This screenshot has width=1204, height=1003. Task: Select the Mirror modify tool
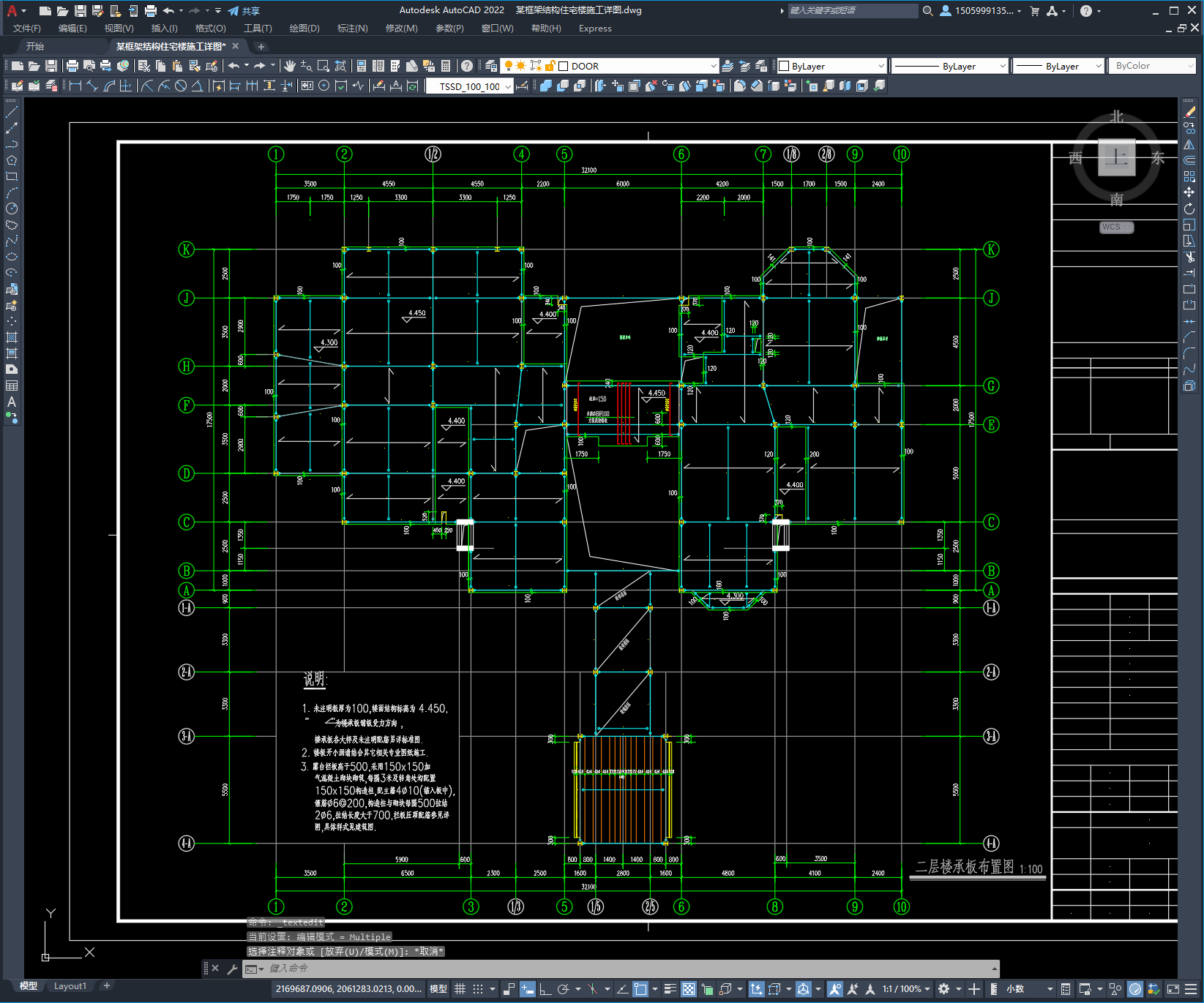[x=1189, y=144]
